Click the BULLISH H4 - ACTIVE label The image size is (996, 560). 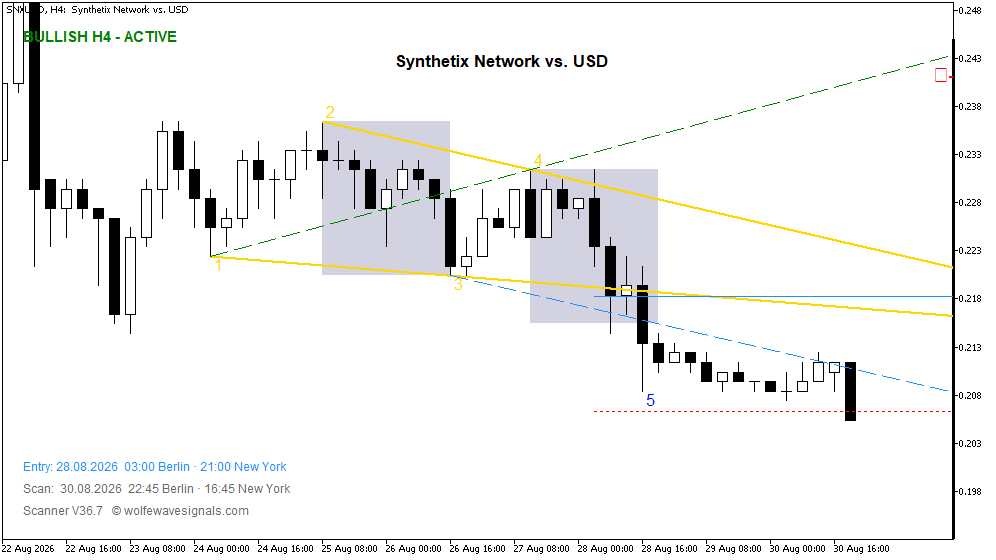point(100,37)
